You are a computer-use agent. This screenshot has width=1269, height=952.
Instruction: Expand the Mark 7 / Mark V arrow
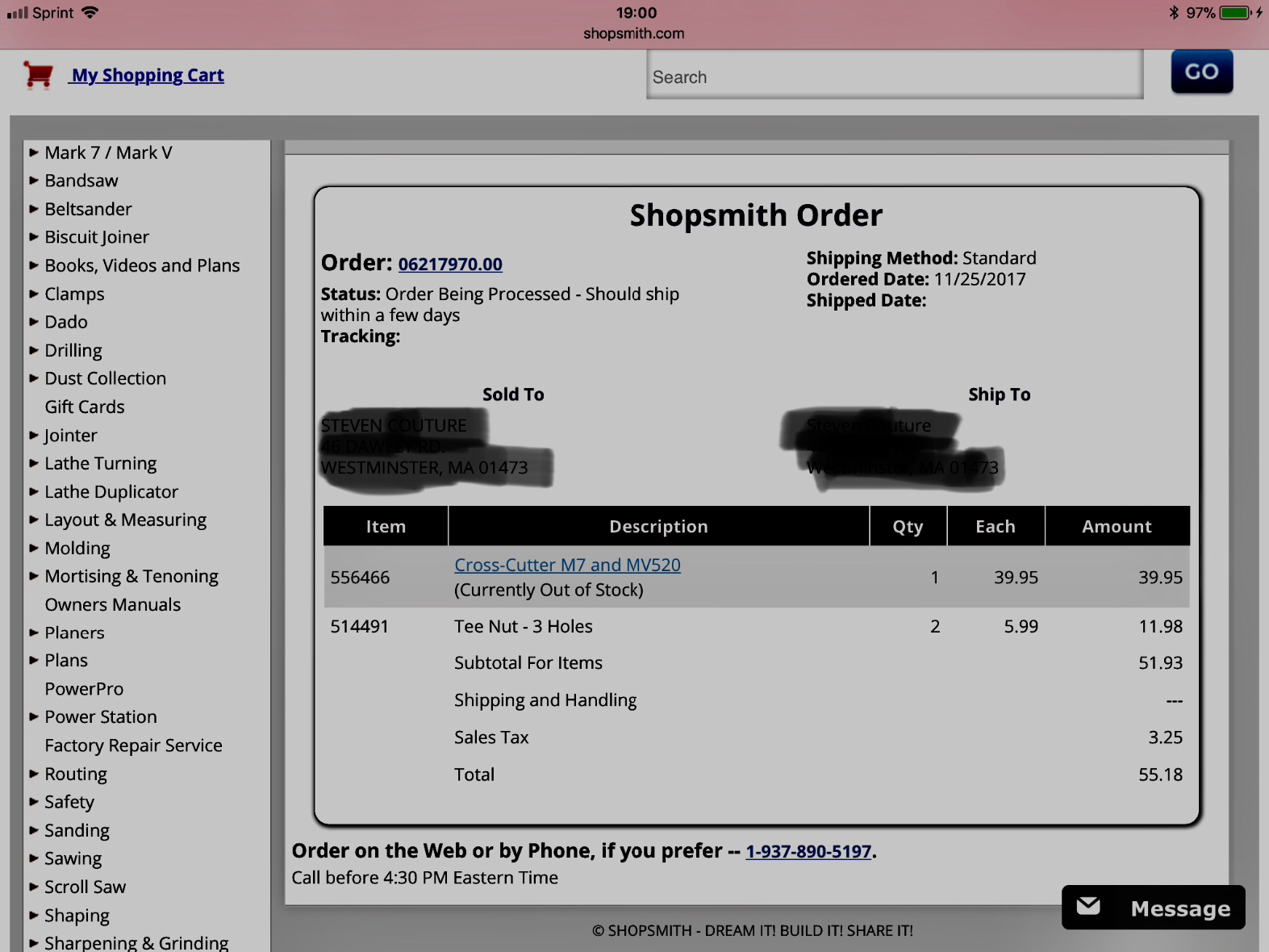[x=34, y=152]
